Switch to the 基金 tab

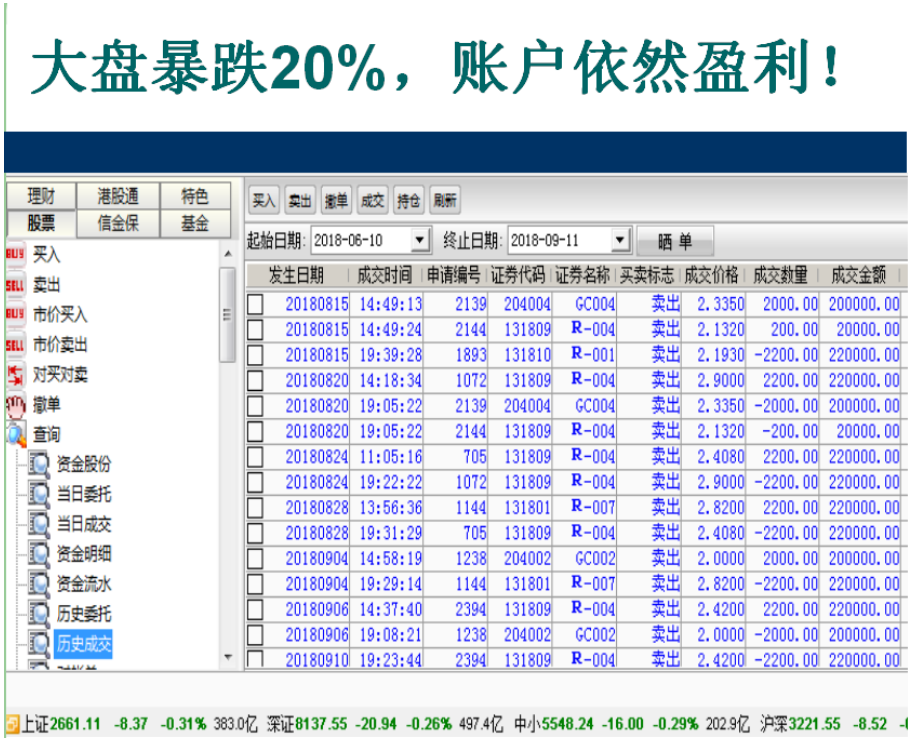[195, 224]
